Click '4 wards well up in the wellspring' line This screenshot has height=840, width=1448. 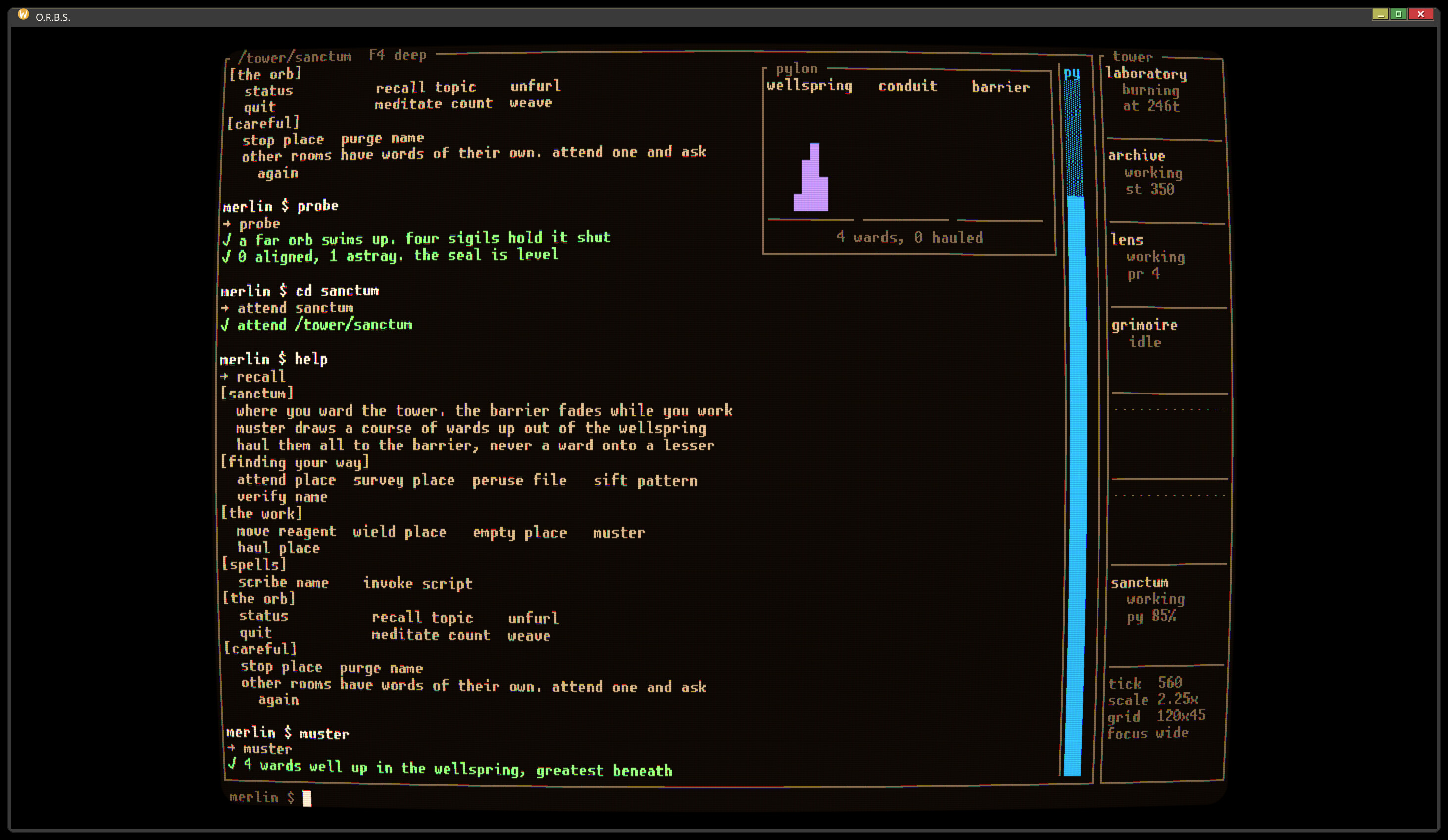450,768
